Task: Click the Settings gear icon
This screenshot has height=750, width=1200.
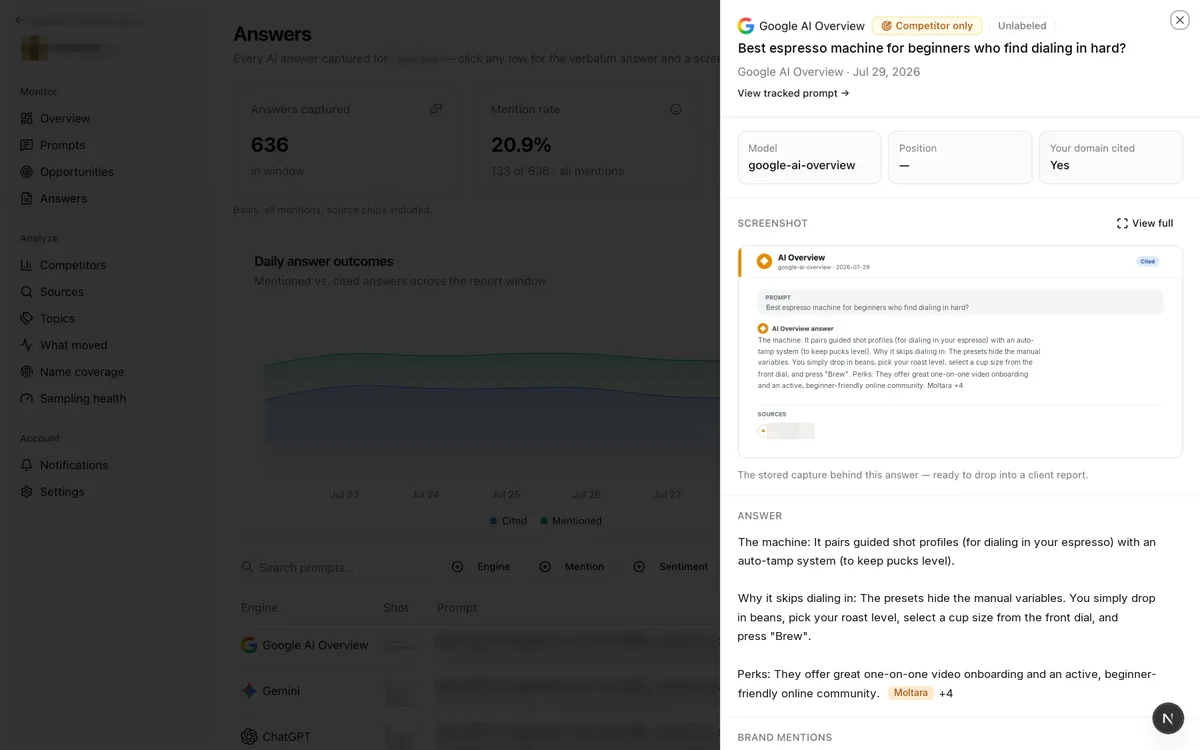Action: click(x=27, y=492)
